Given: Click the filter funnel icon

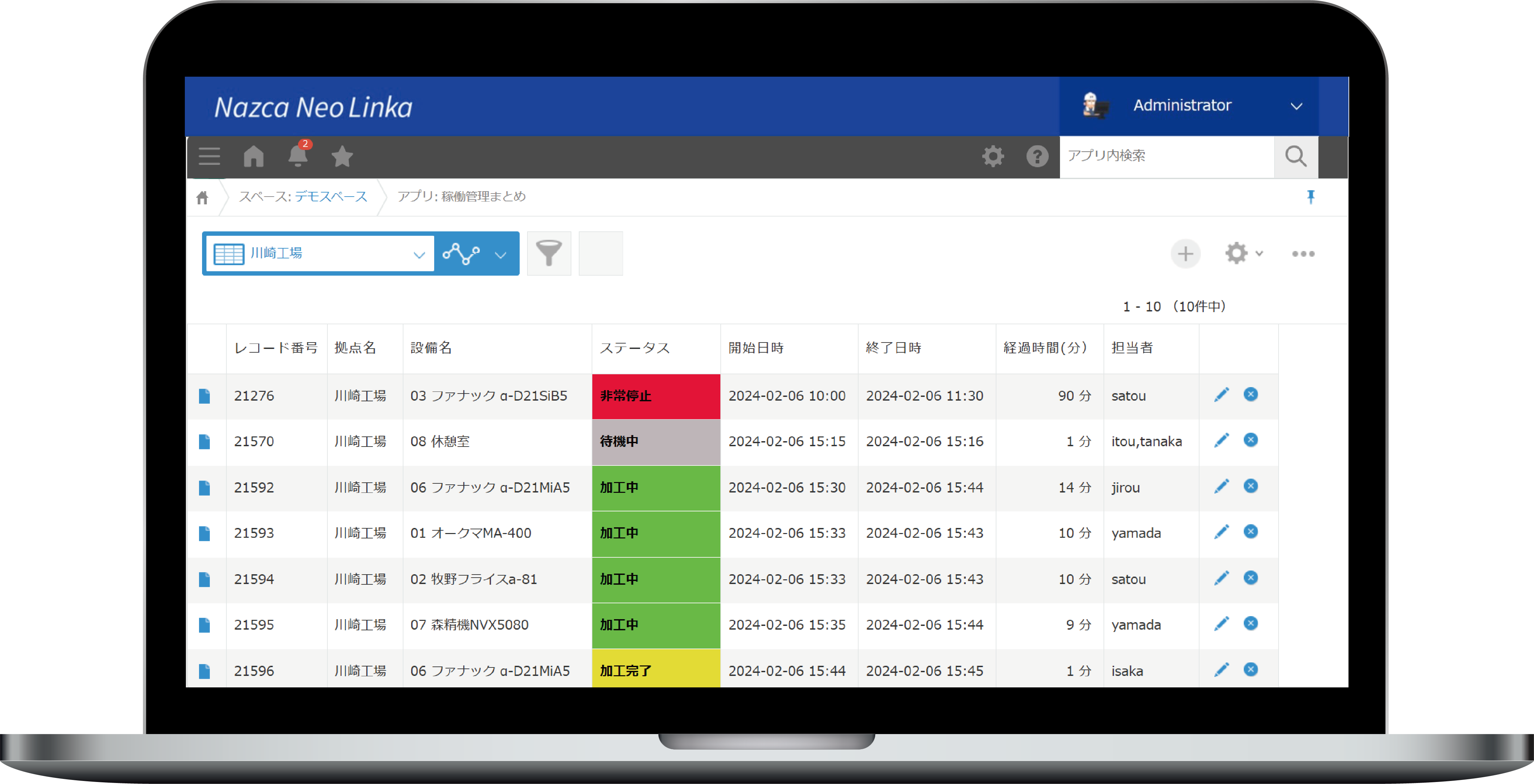Looking at the screenshot, I should (x=548, y=254).
